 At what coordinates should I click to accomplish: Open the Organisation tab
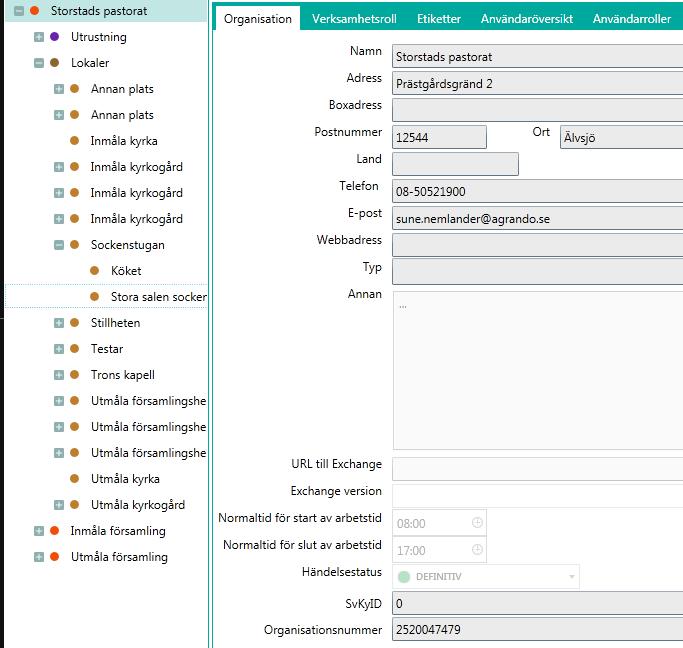[x=257, y=19]
